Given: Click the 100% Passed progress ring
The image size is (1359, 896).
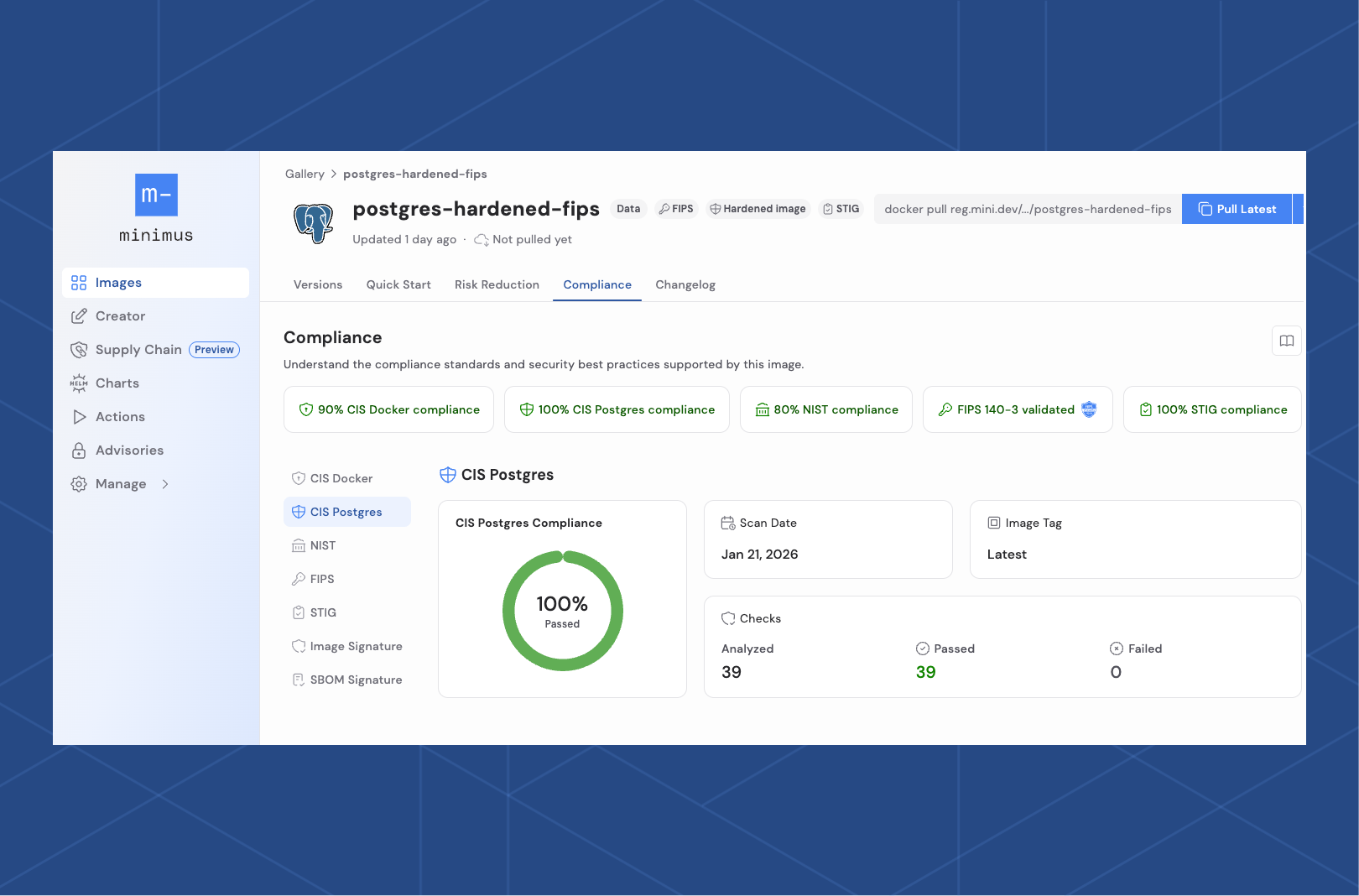Looking at the screenshot, I should pyautogui.click(x=562, y=611).
